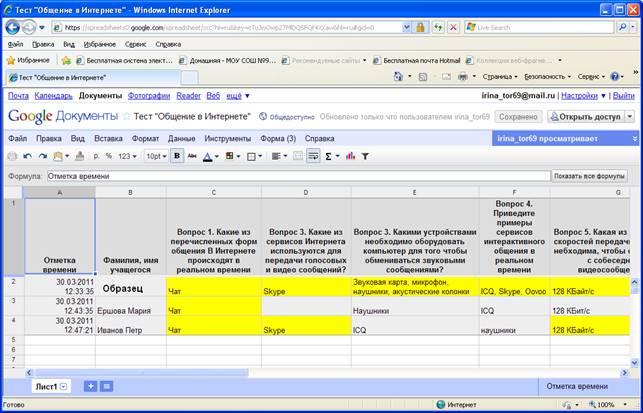Image resolution: width=643 pixels, height=413 pixels.
Task: Expand borders dropdown arrow
Action: (x=260, y=156)
